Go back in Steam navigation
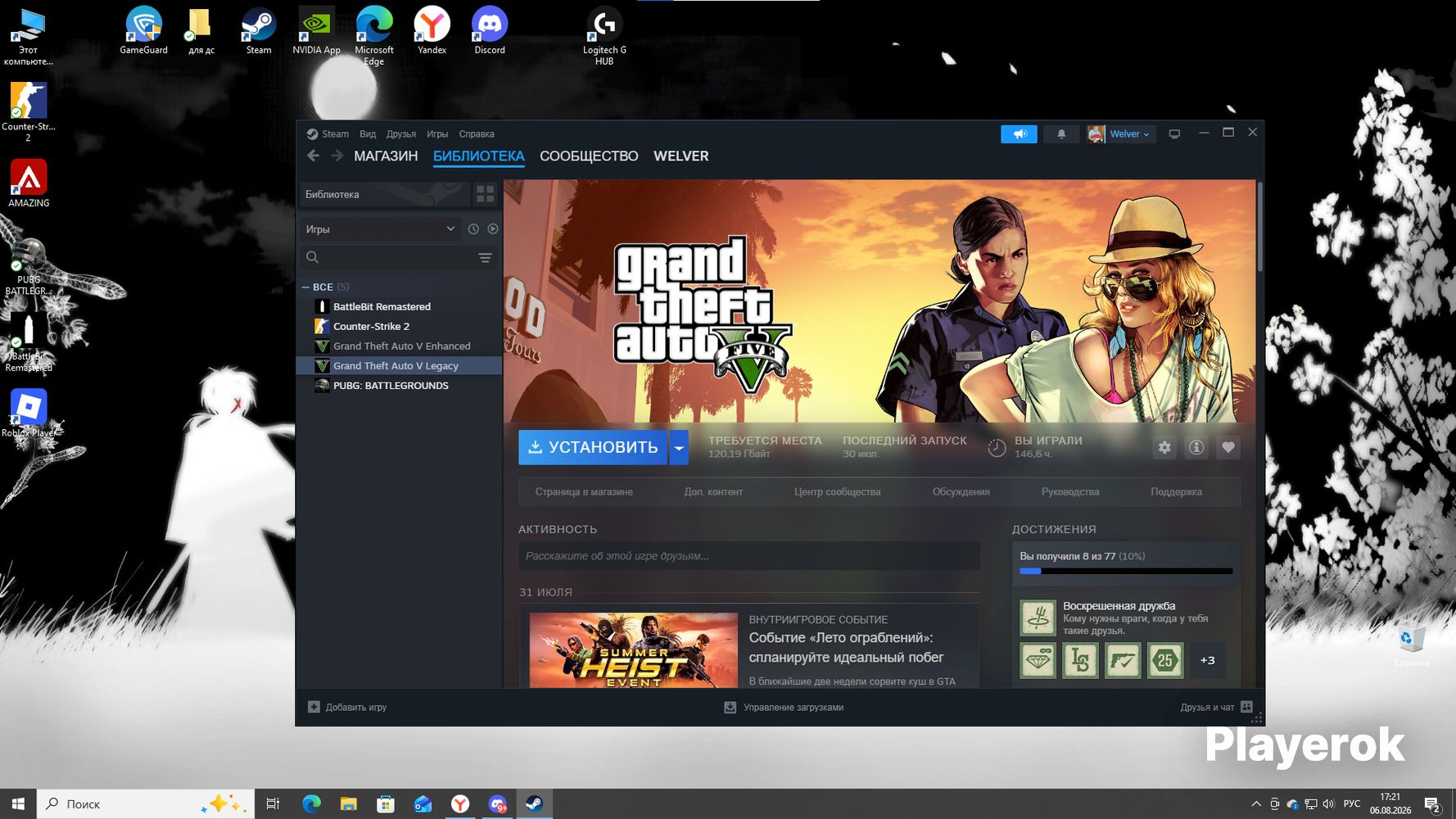The width and height of the screenshot is (1456, 819). (x=314, y=156)
